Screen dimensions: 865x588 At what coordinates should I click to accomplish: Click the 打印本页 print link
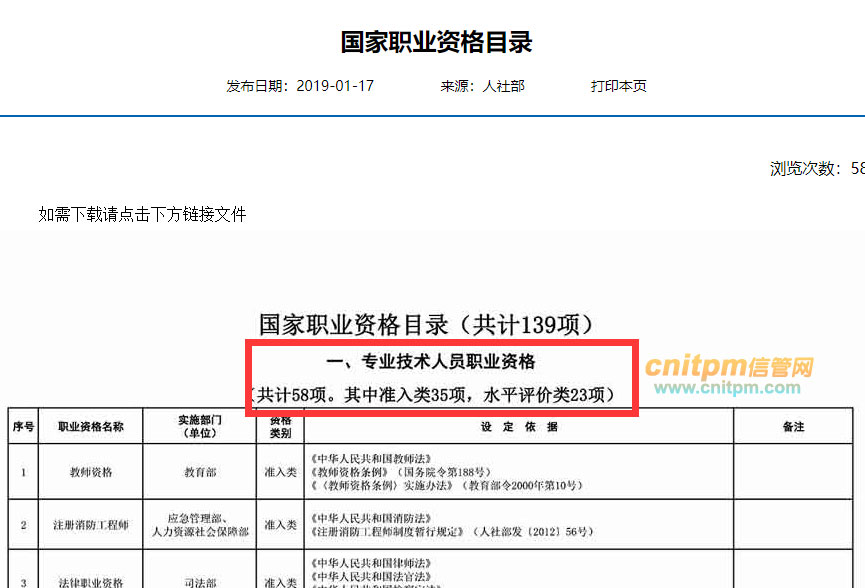coord(618,86)
